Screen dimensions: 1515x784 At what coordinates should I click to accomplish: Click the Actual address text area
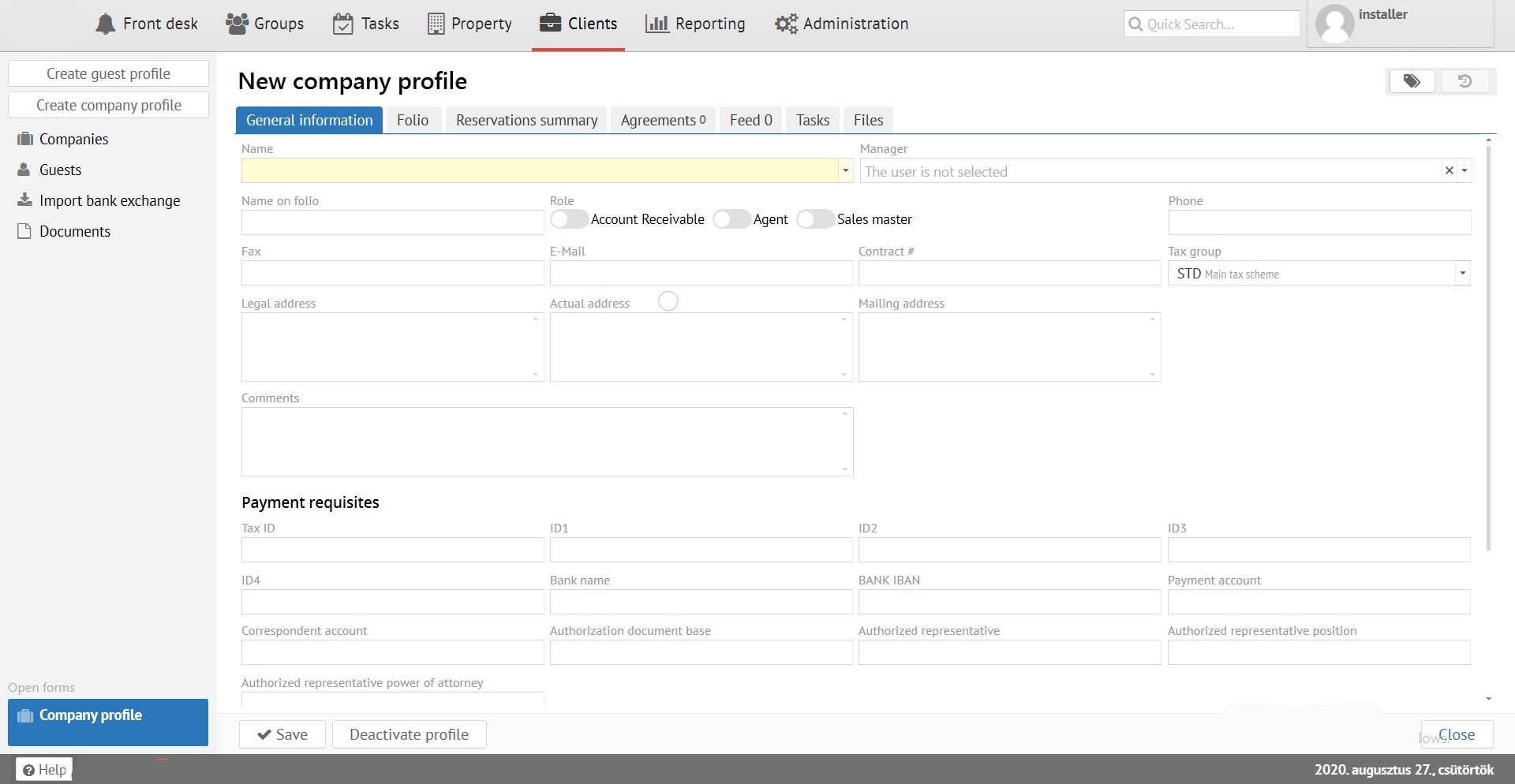click(x=701, y=347)
